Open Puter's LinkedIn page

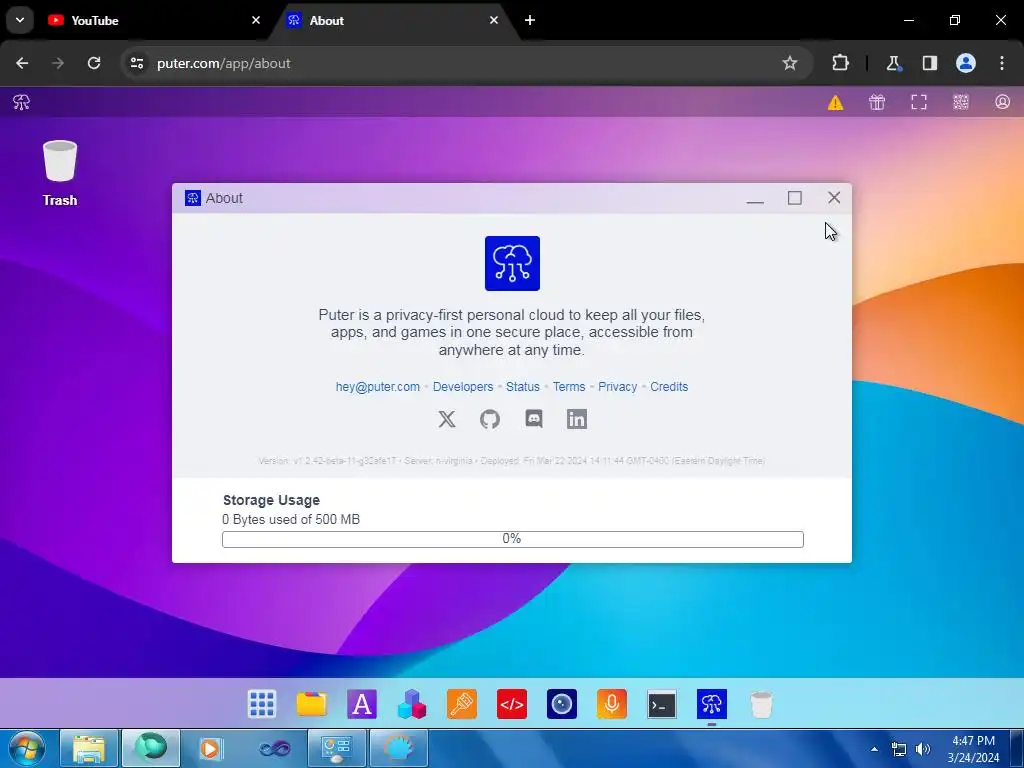point(577,419)
